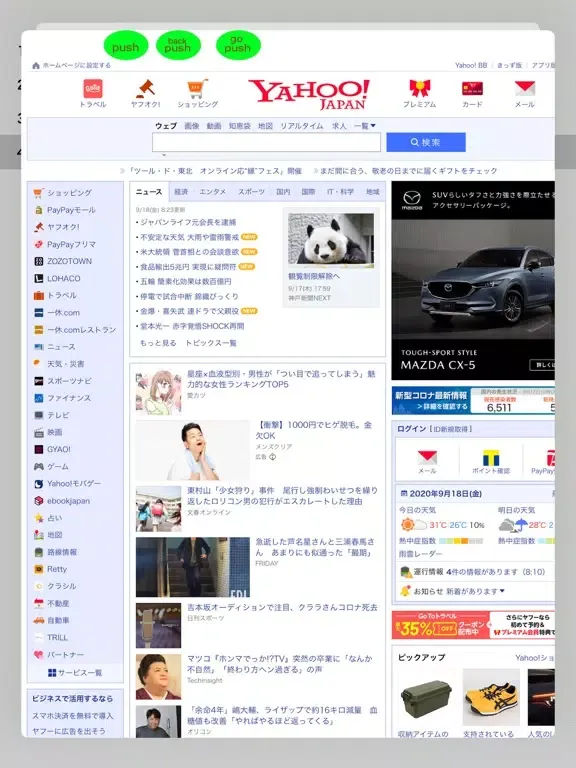Open Yahoo! BB link at top right

[471, 65]
